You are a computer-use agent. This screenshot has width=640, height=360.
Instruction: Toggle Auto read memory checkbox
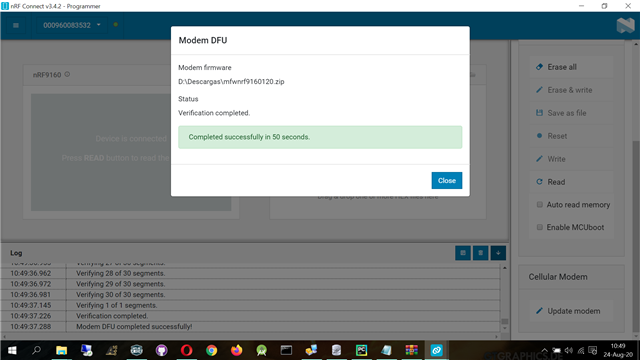[x=540, y=204]
